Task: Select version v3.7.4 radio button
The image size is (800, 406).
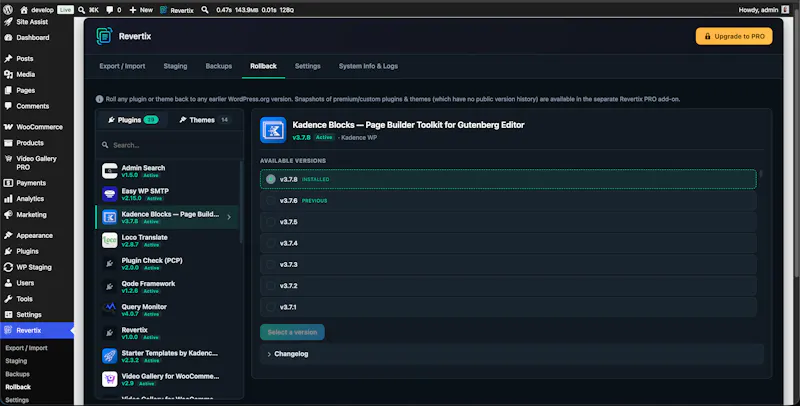Action: click(271, 243)
